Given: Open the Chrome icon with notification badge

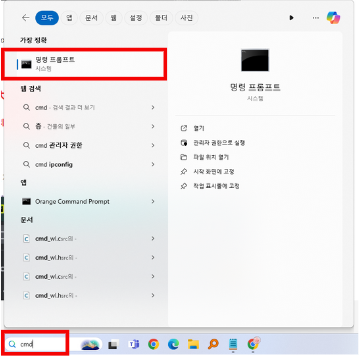Looking at the screenshot, I should coord(253,344).
